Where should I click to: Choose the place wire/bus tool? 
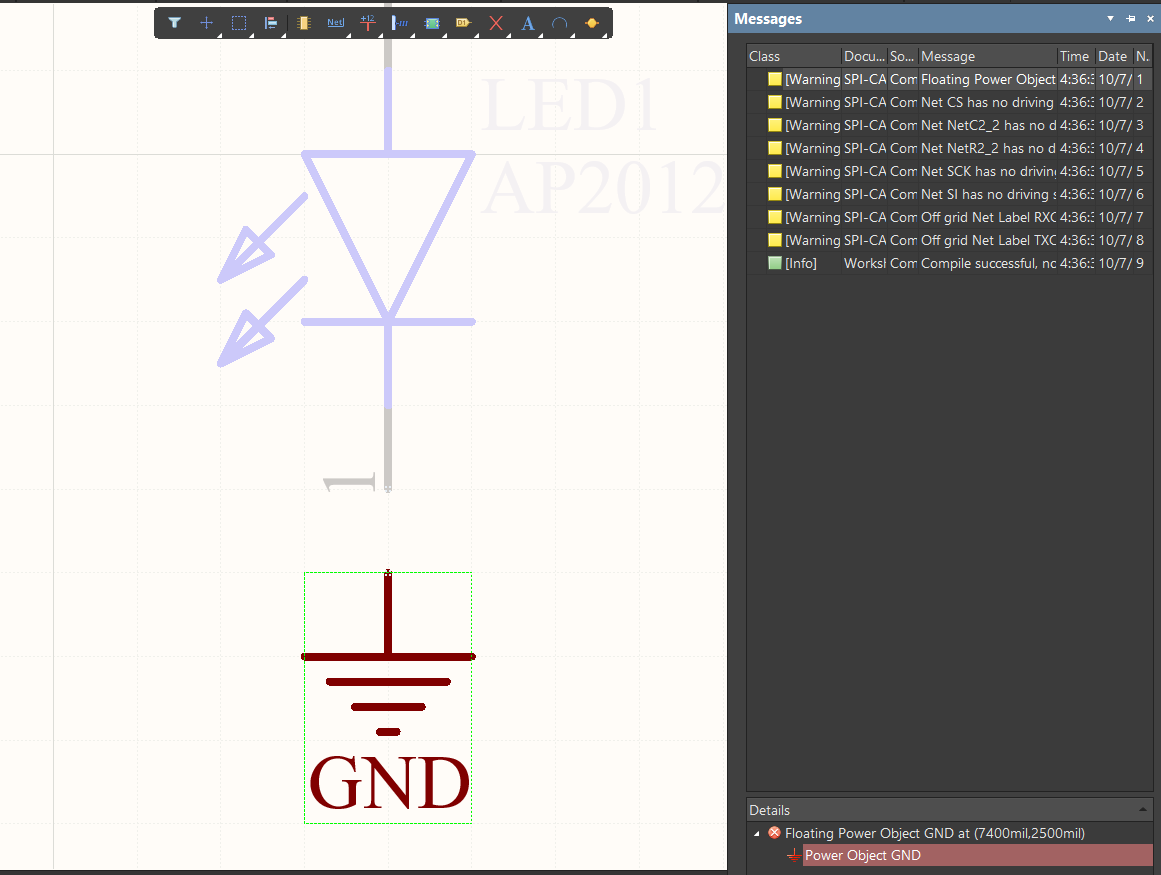click(x=400, y=23)
